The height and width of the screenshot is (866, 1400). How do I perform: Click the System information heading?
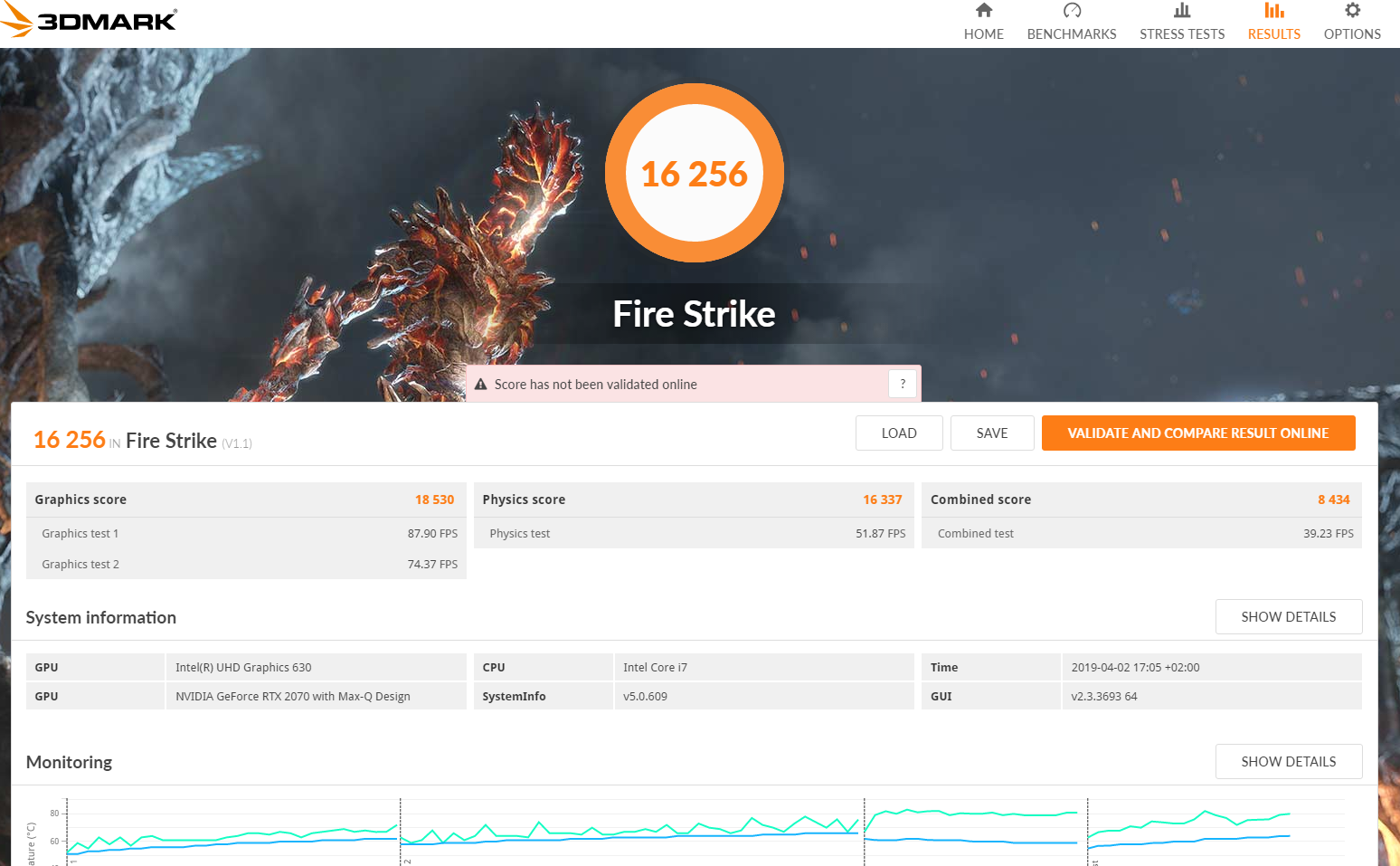(101, 617)
